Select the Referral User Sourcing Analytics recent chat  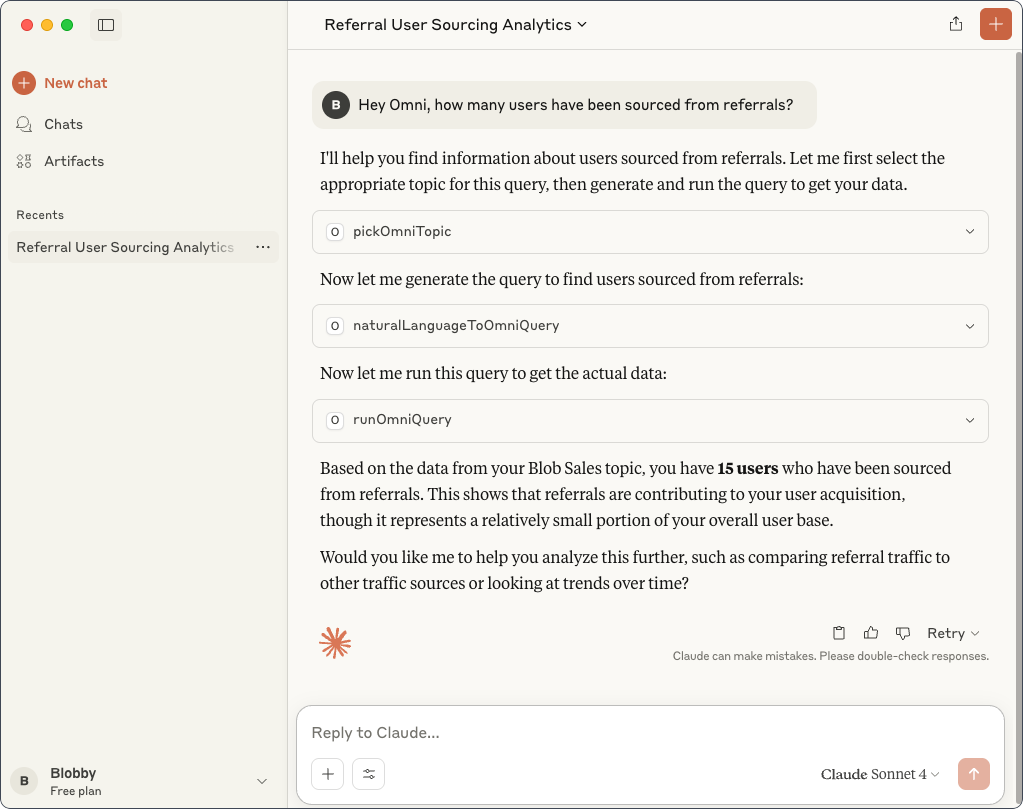pos(125,247)
